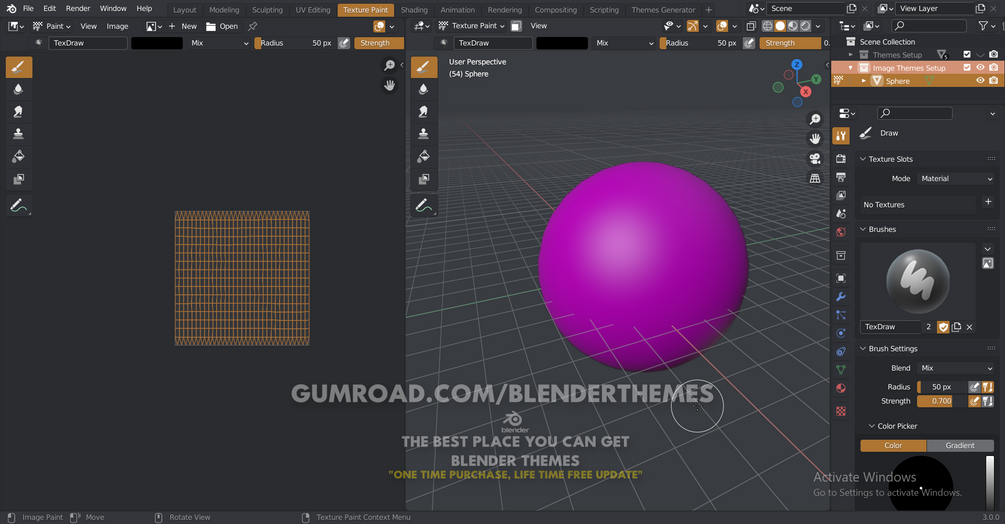Open the Blend Mix dropdown in Brush Settings
The width and height of the screenshot is (1005, 524).
pyautogui.click(x=955, y=368)
